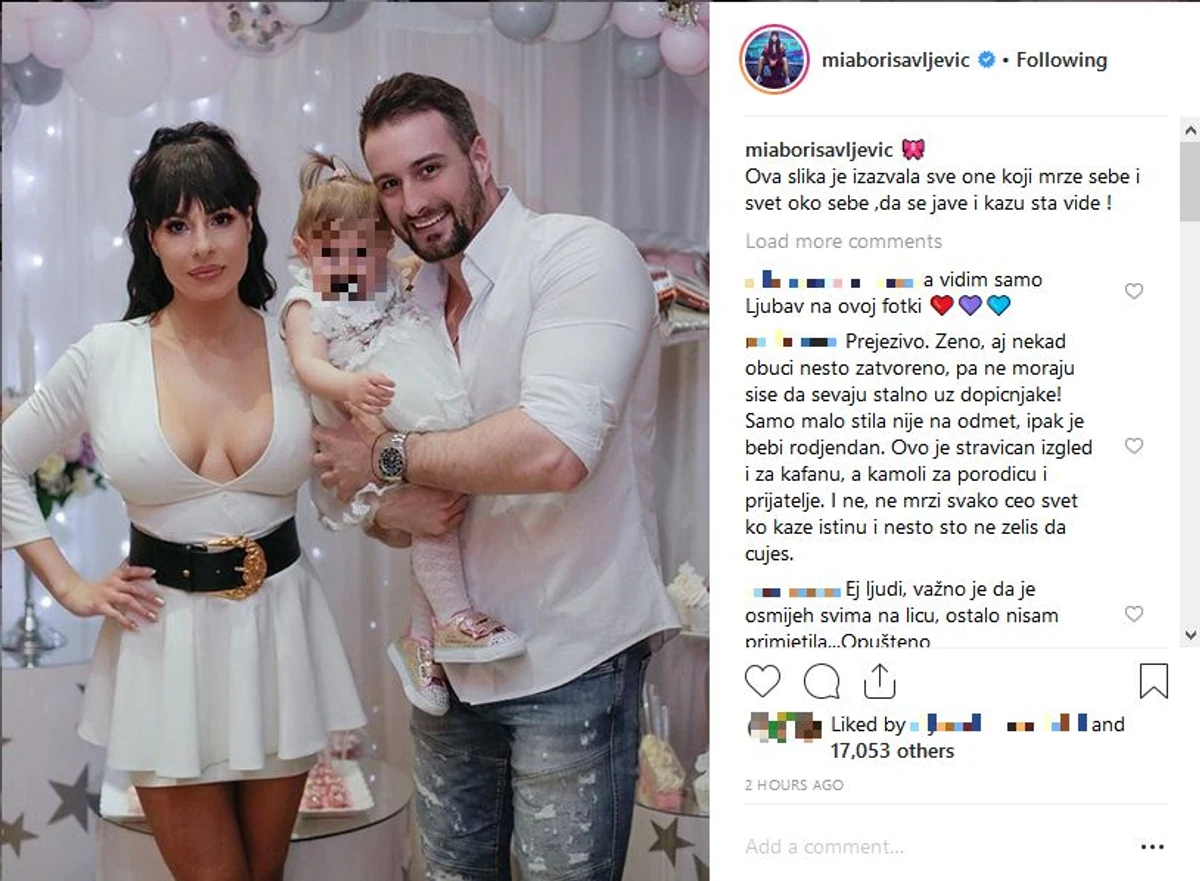1200x881 pixels.
Task: Share the post using the share icon
Action: 878,681
